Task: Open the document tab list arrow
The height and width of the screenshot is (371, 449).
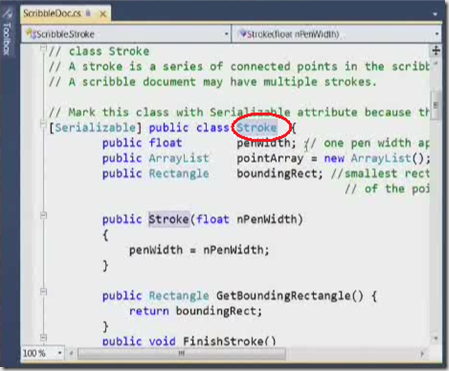Action: [x=435, y=14]
